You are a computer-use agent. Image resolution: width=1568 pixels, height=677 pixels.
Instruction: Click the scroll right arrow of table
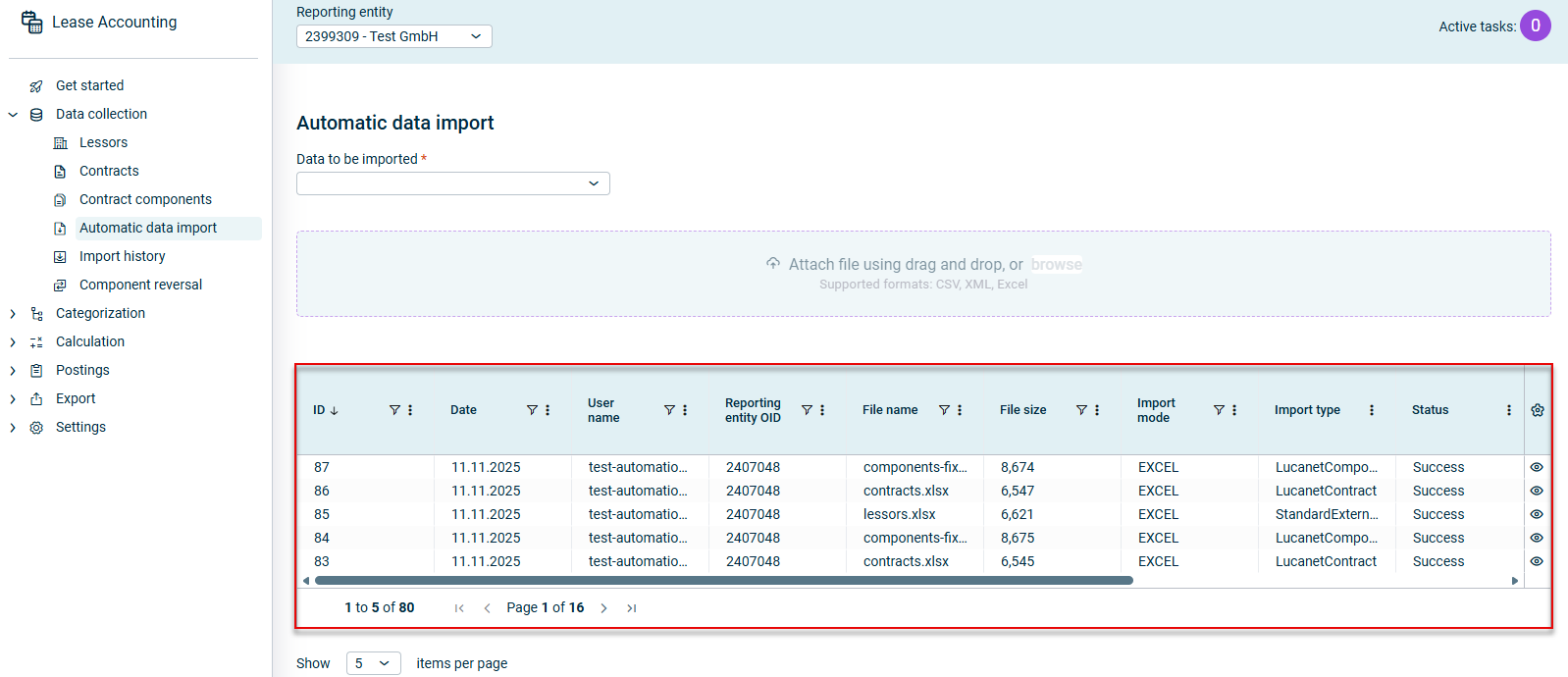click(1515, 581)
